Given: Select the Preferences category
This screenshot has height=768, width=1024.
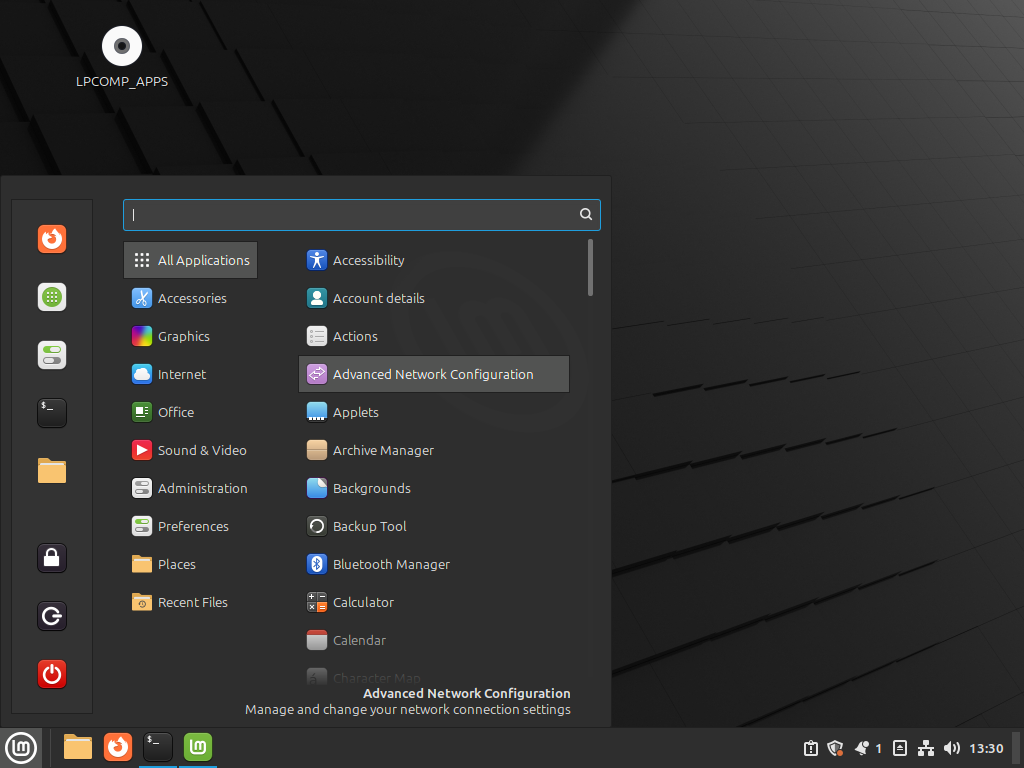Looking at the screenshot, I should (x=190, y=526).
